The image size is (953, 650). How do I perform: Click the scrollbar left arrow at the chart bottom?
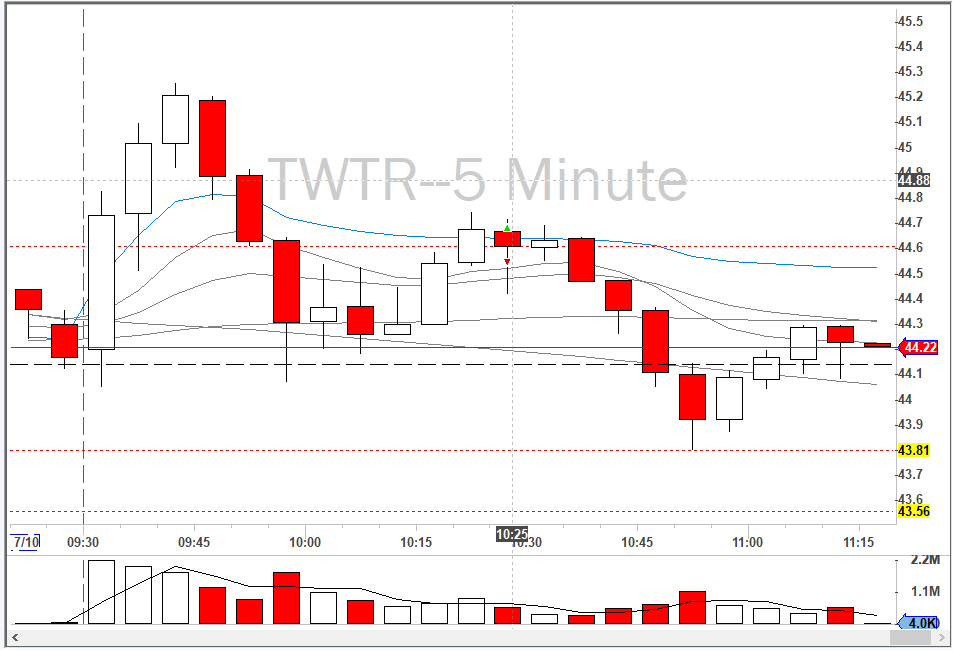[15, 636]
